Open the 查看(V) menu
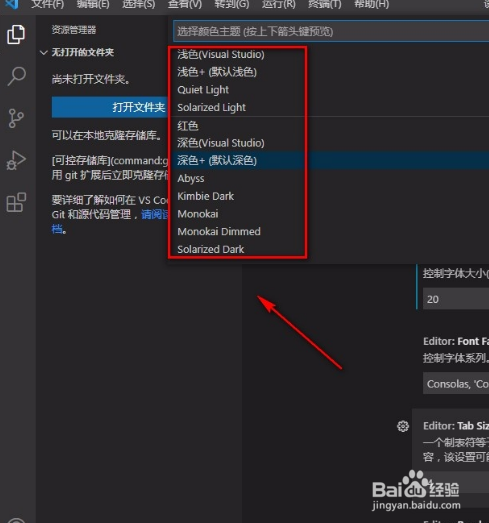This screenshot has height=523, width=489. coord(185,4)
